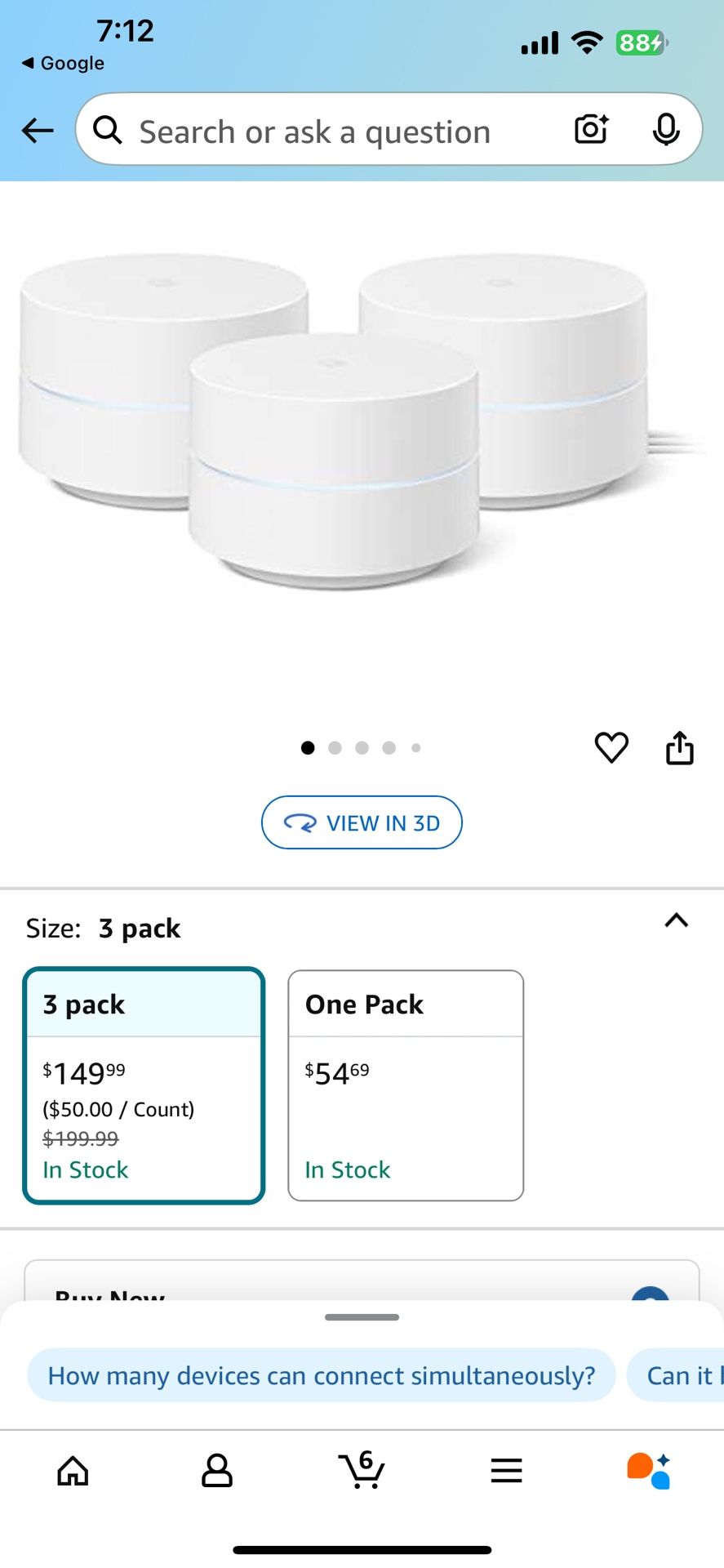724x1568 pixels.
Task: Tap the bottom sheet drag handle
Action: point(362,1317)
